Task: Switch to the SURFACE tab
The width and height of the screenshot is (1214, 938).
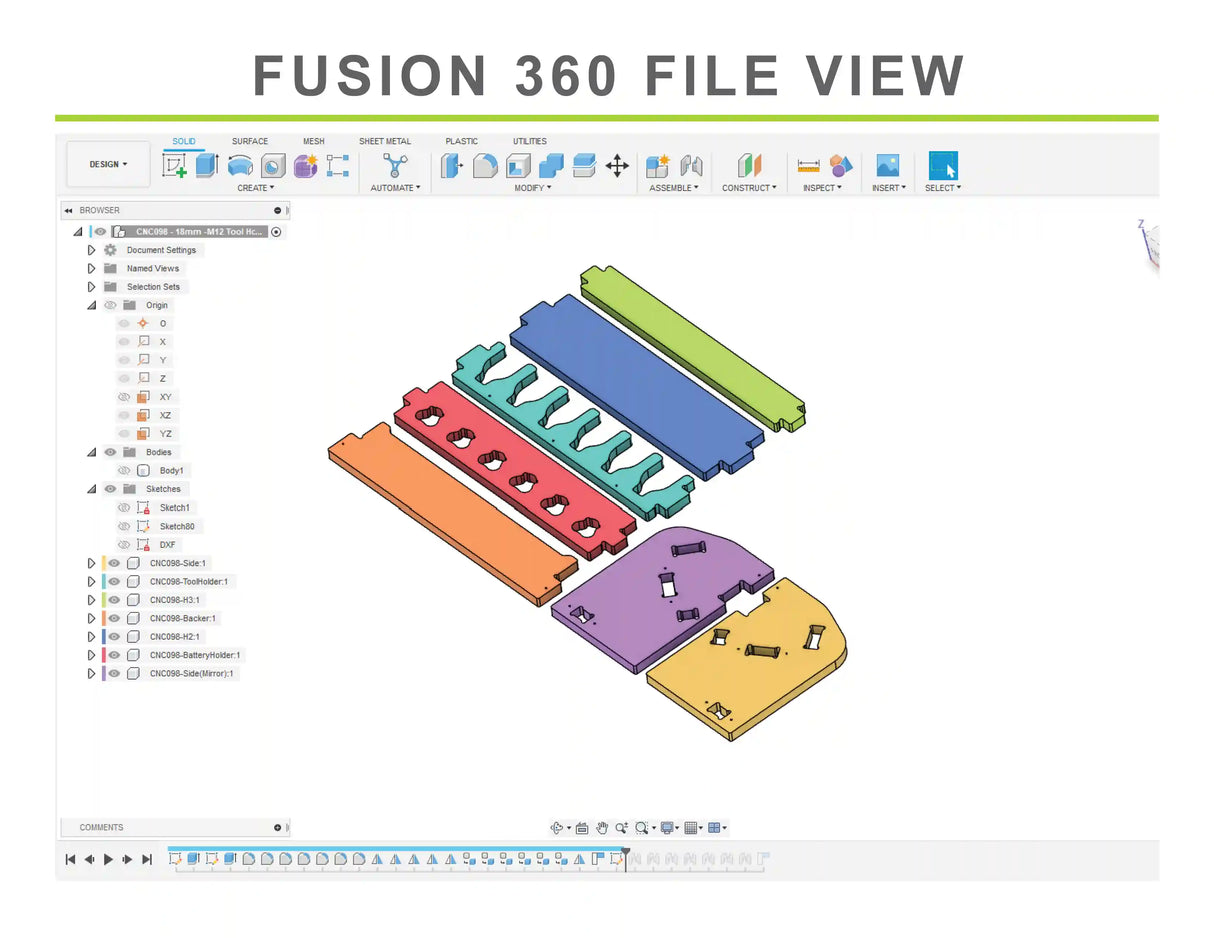Action: click(250, 141)
